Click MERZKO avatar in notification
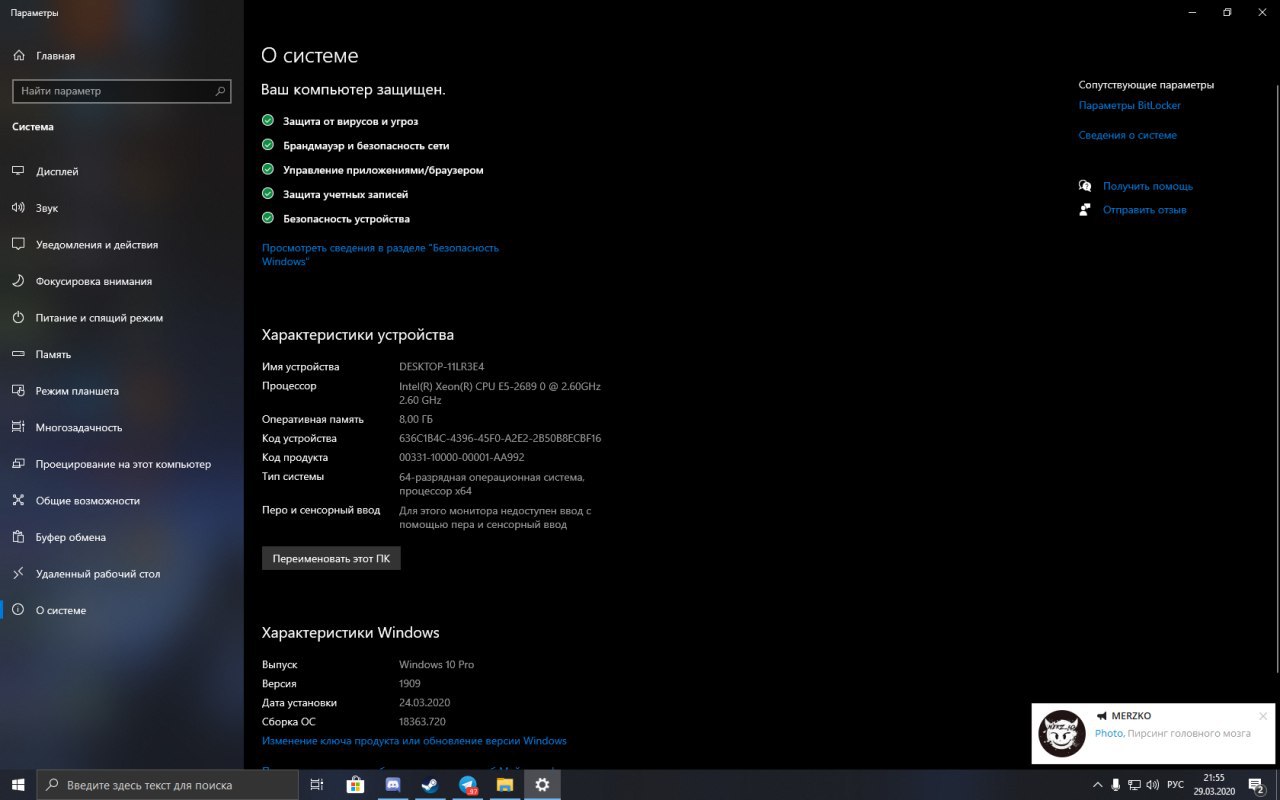This screenshot has width=1280, height=800. click(1062, 734)
